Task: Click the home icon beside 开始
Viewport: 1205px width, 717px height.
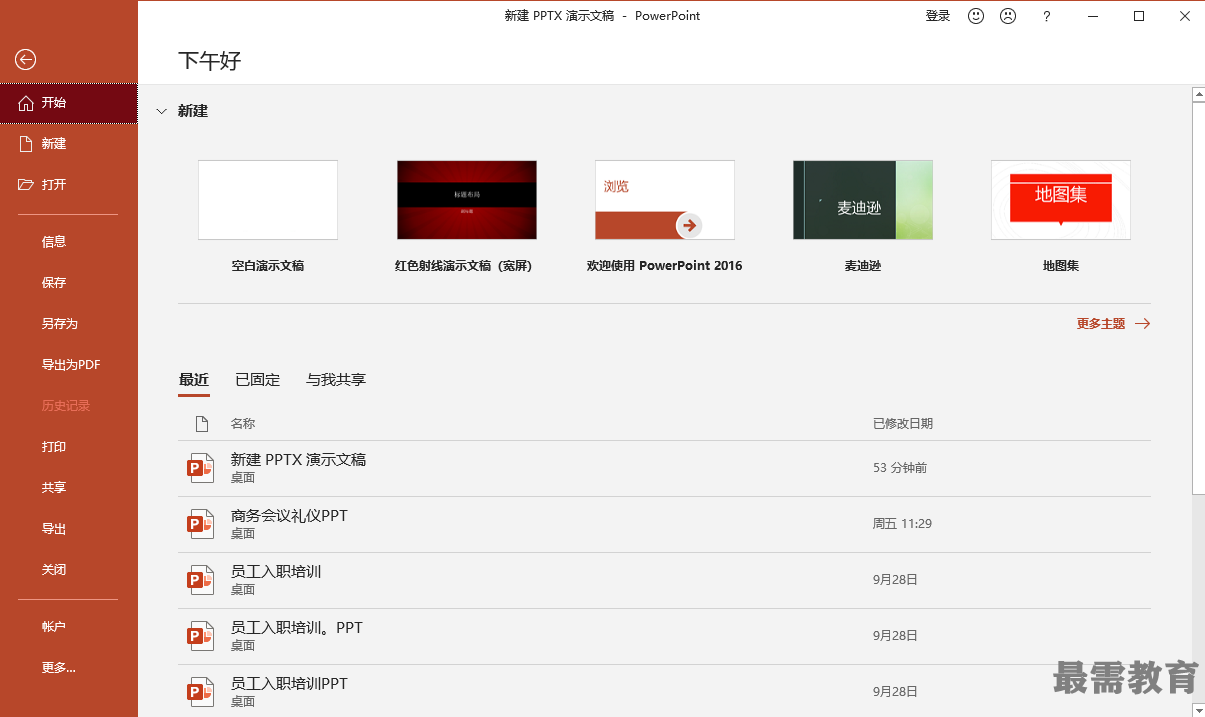Action: 26,103
